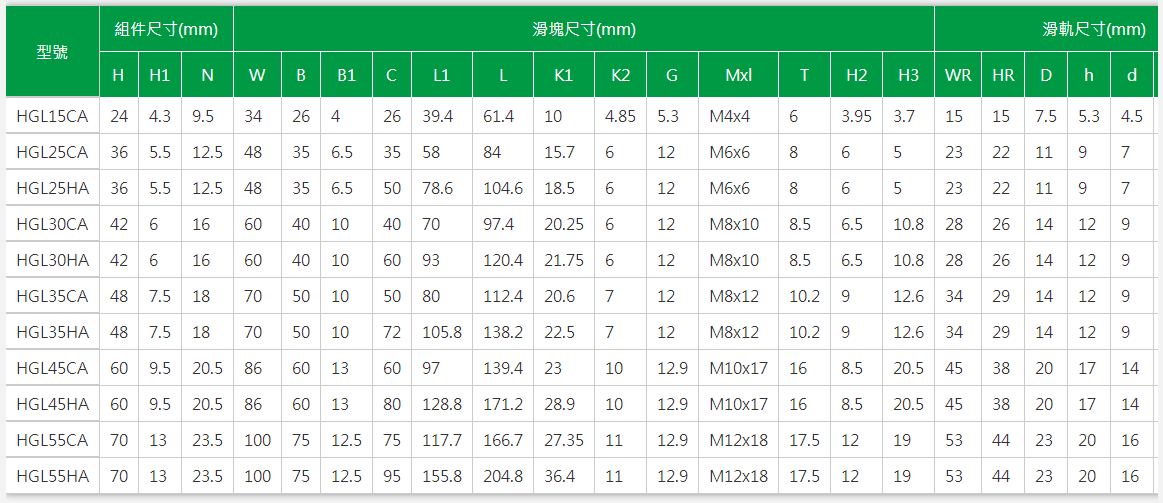Screen dimensions: 1163x503
Task: Select the HGL25CA model cell
Action: [x=52, y=152]
